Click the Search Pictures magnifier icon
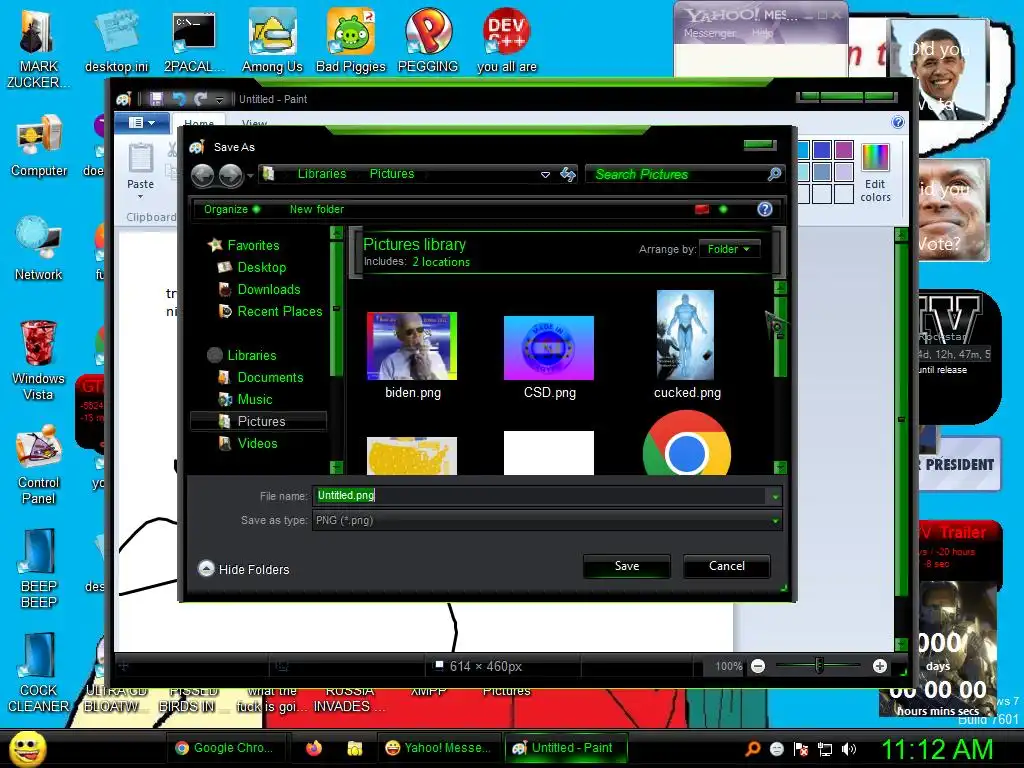The height and width of the screenshot is (768, 1024). 774,174
